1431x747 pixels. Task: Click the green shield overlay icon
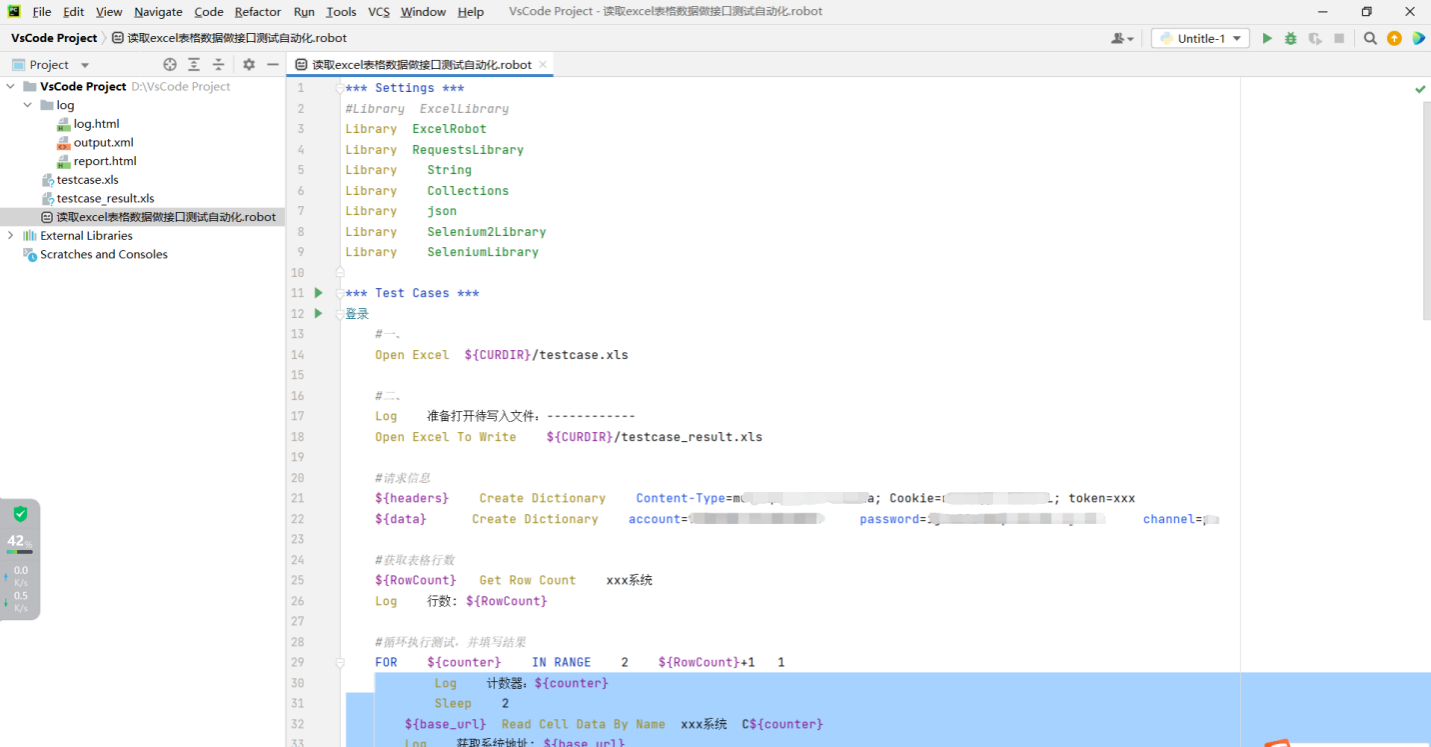click(20, 514)
